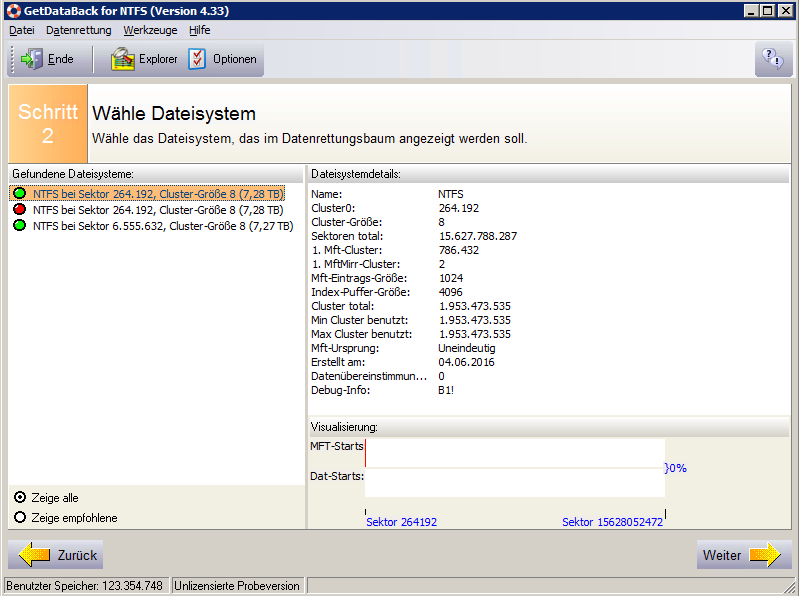Open the Hilfe menu
Image resolution: width=799 pixels, height=596 pixels.
point(200,30)
